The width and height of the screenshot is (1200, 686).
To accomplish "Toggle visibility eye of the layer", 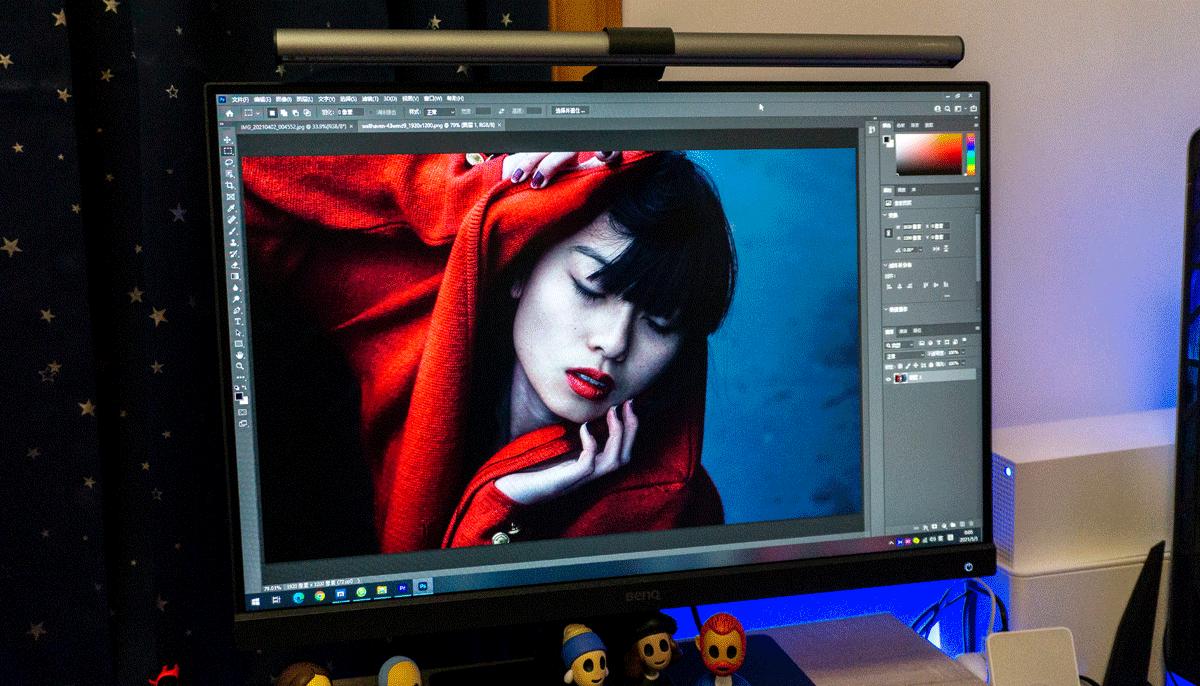I will 888,379.
